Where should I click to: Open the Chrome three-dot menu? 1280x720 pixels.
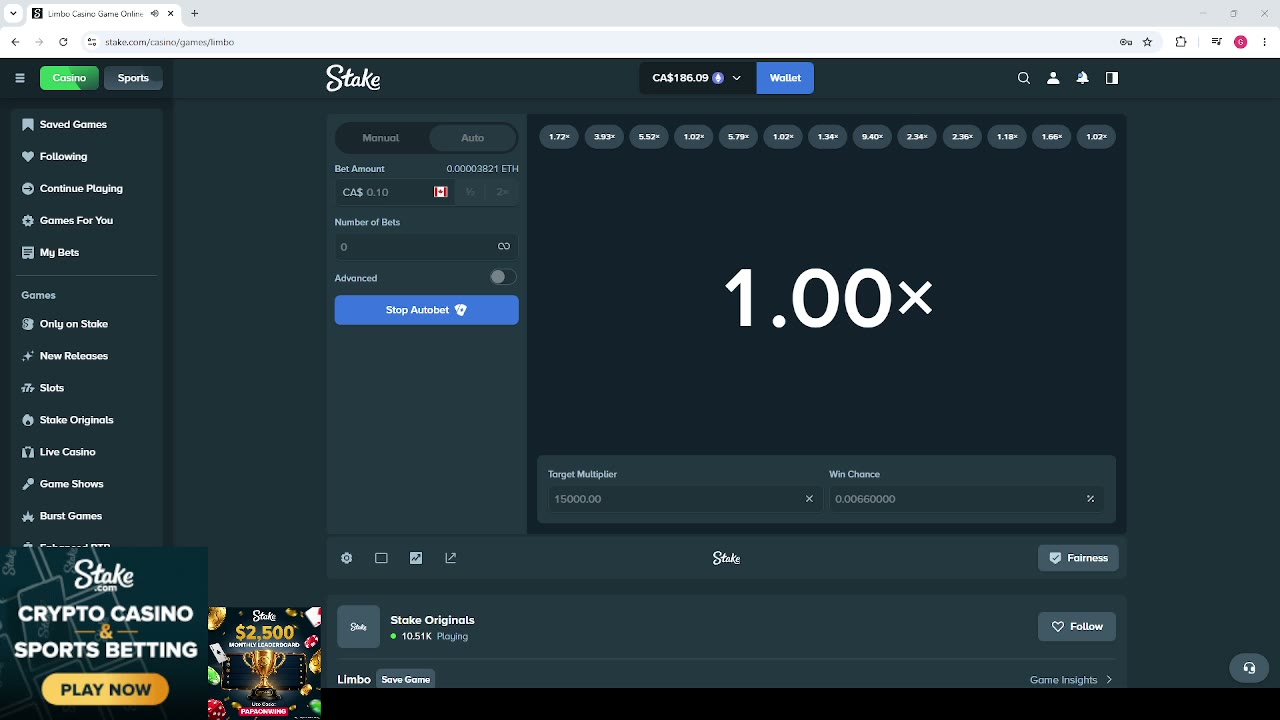point(1263,42)
